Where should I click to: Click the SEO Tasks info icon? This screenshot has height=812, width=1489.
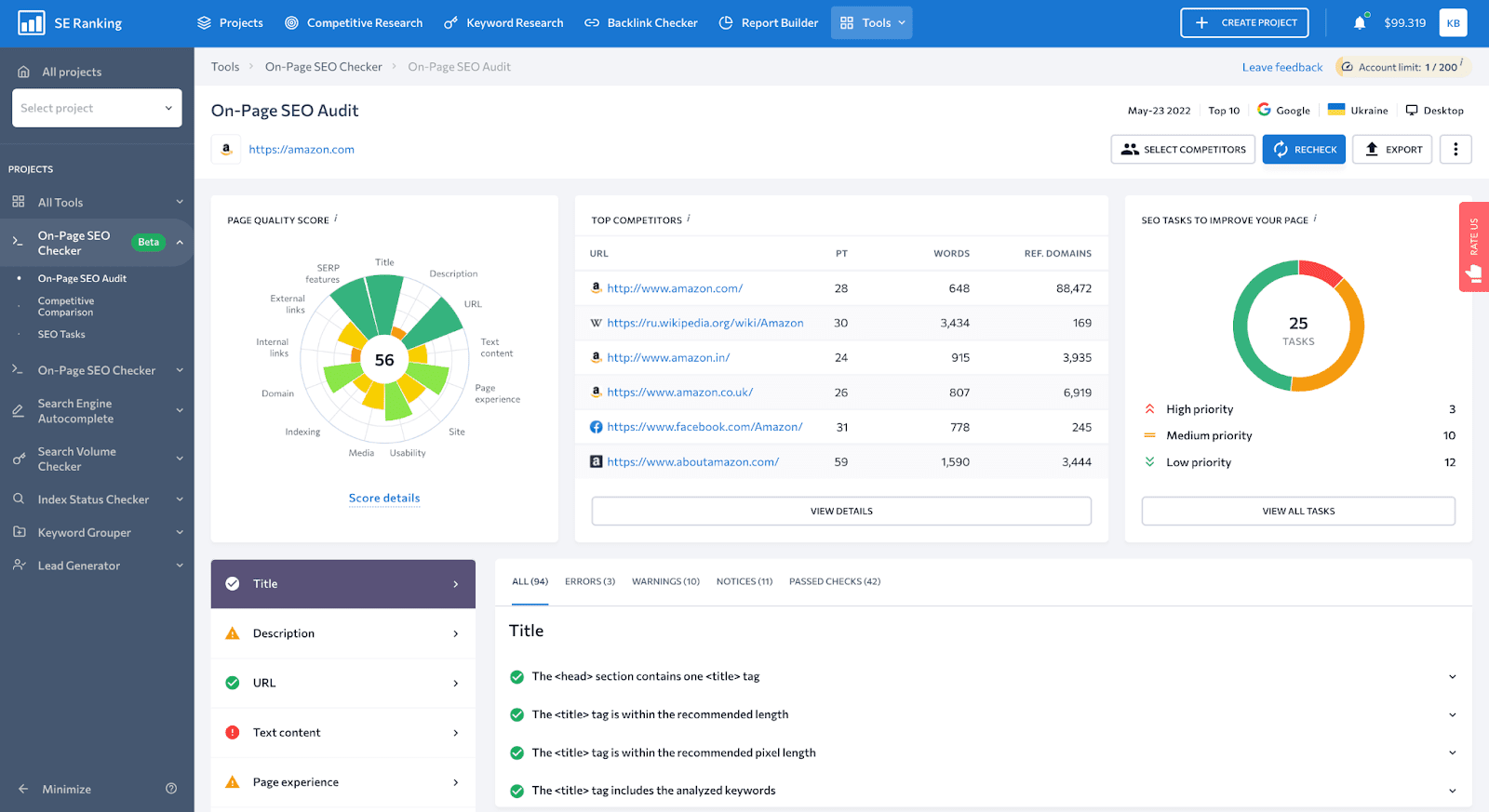point(1315,219)
